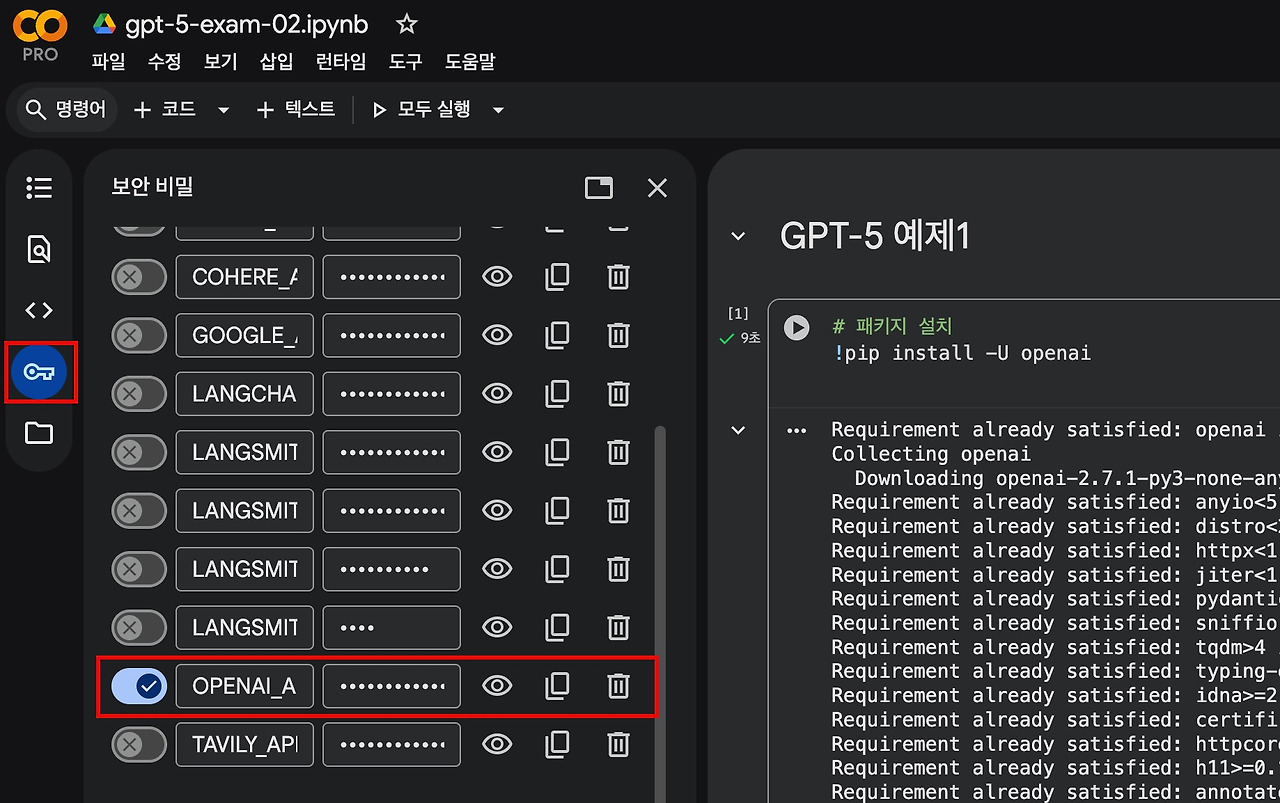Image resolution: width=1280 pixels, height=803 pixels.
Task: Reveal the LANGSMIT secret with four-dot value
Action: click(x=497, y=627)
